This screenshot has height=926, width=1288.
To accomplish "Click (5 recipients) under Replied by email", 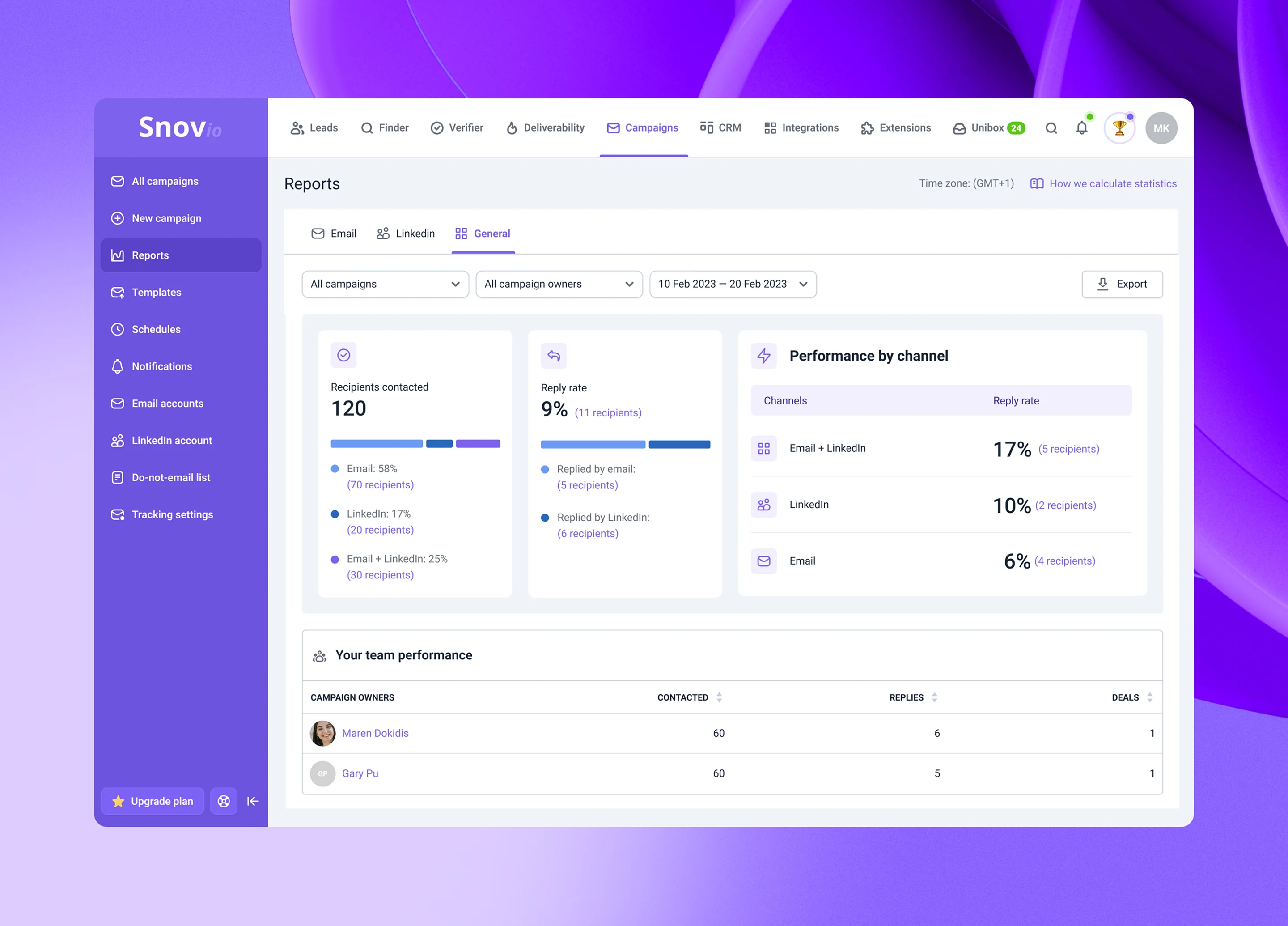I will [588, 486].
